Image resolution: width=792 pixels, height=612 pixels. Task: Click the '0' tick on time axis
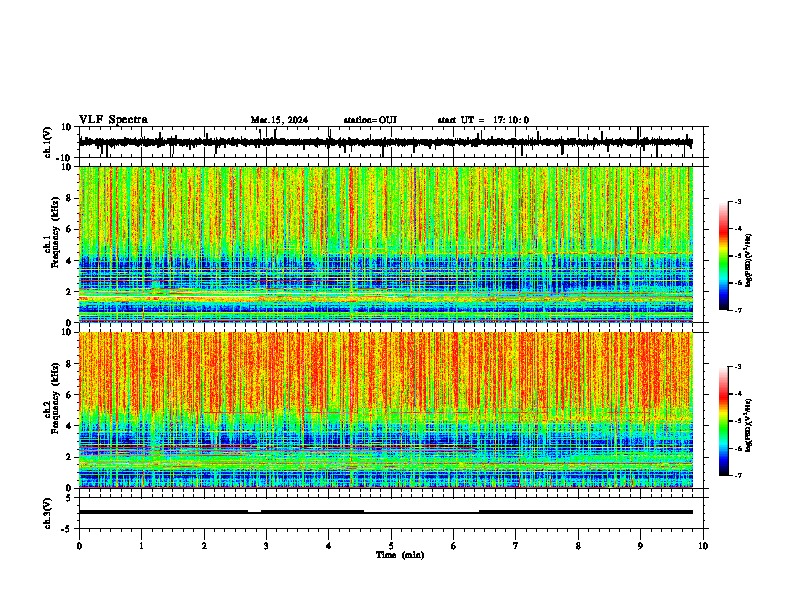pyautogui.click(x=79, y=546)
